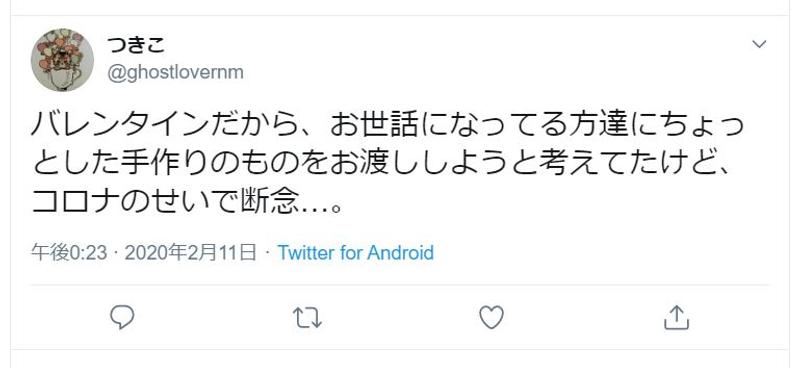This screenshot has height=368, width=800.
Task: Visit the @ghostlovernm handle
Action: point(175,72)
